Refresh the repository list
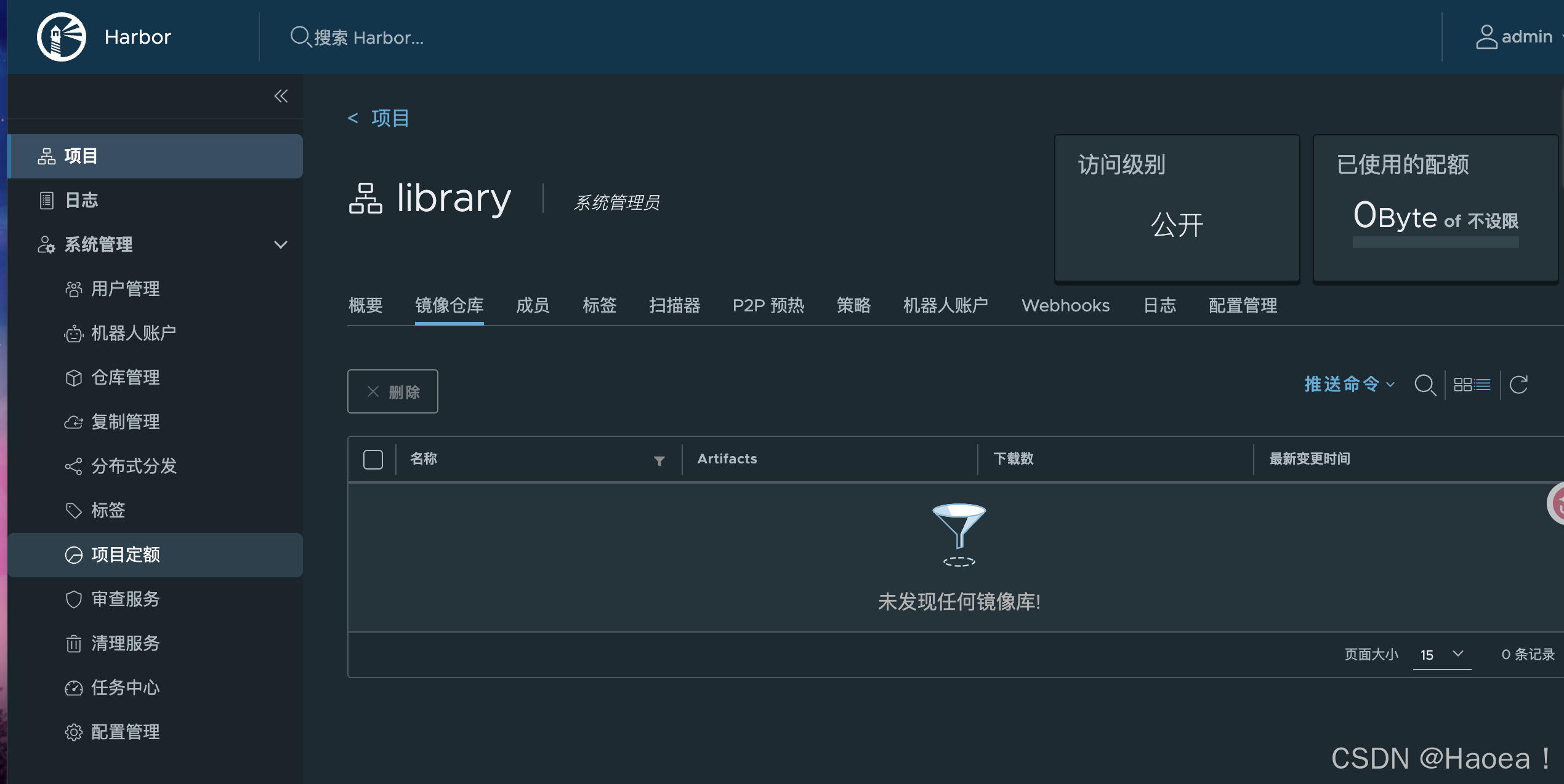This screenshot has width=1564, height=784. tap(1518, 385)
